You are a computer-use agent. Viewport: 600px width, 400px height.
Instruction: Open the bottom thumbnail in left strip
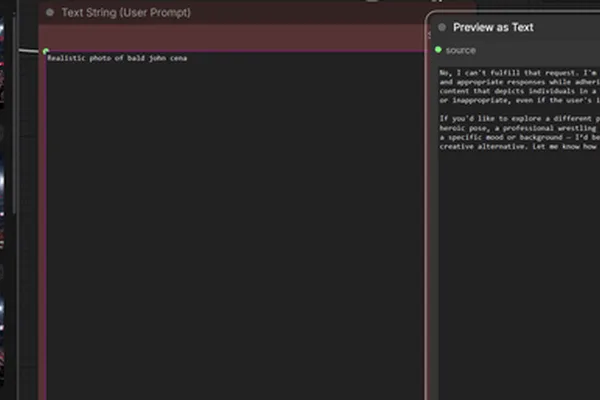click(2, 339)
